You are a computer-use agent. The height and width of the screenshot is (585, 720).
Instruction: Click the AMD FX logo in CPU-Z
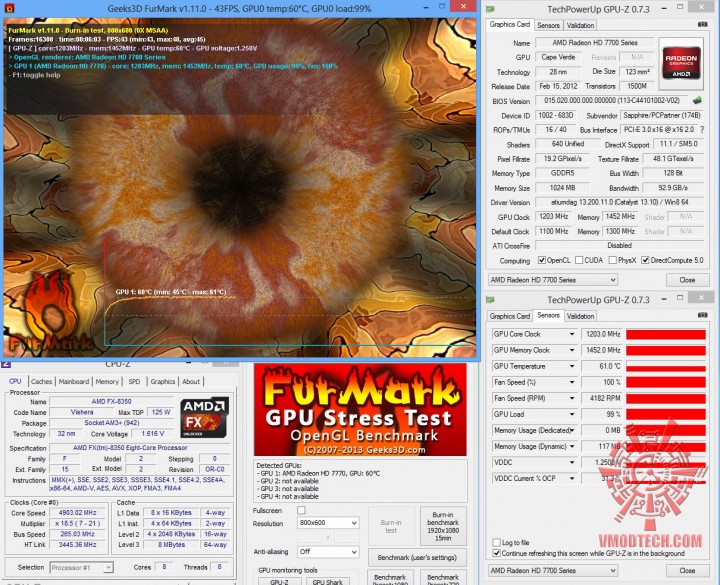204,417
